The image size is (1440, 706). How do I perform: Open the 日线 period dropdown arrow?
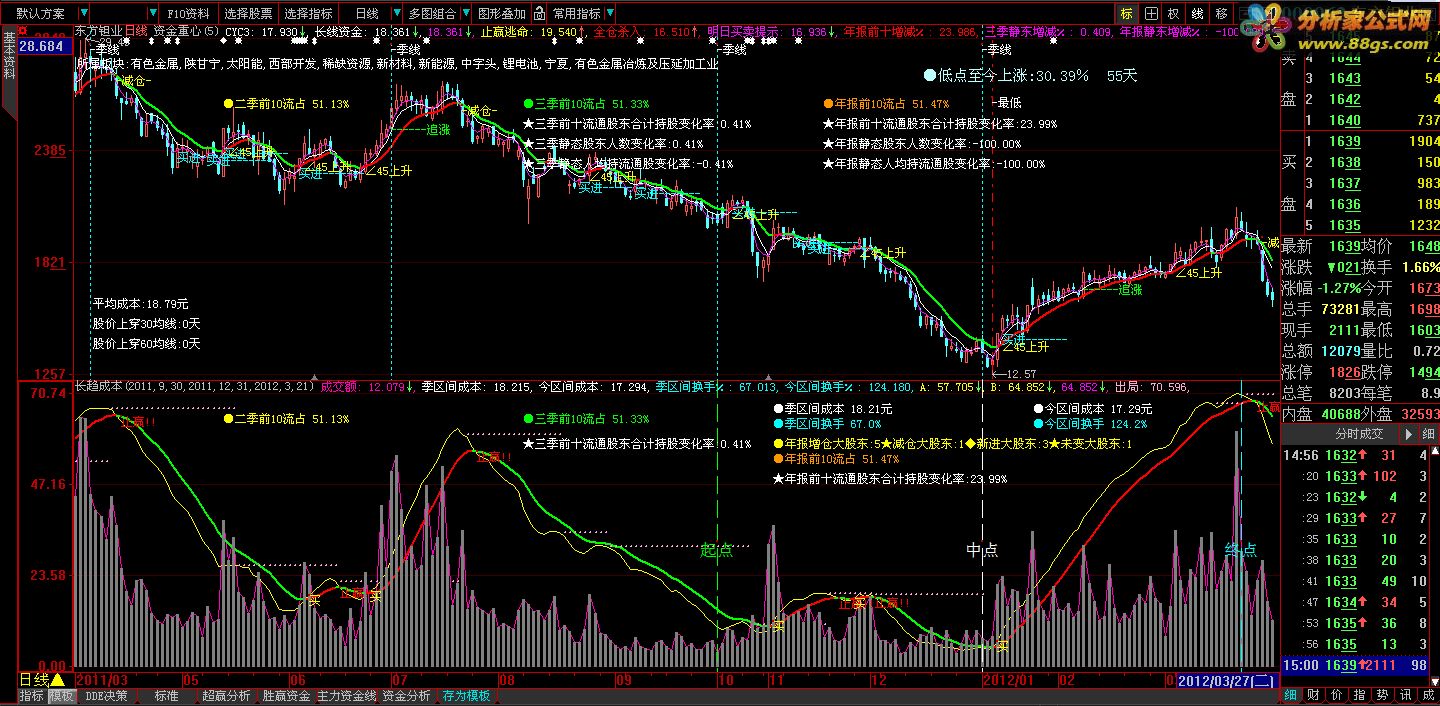[395, 14]
